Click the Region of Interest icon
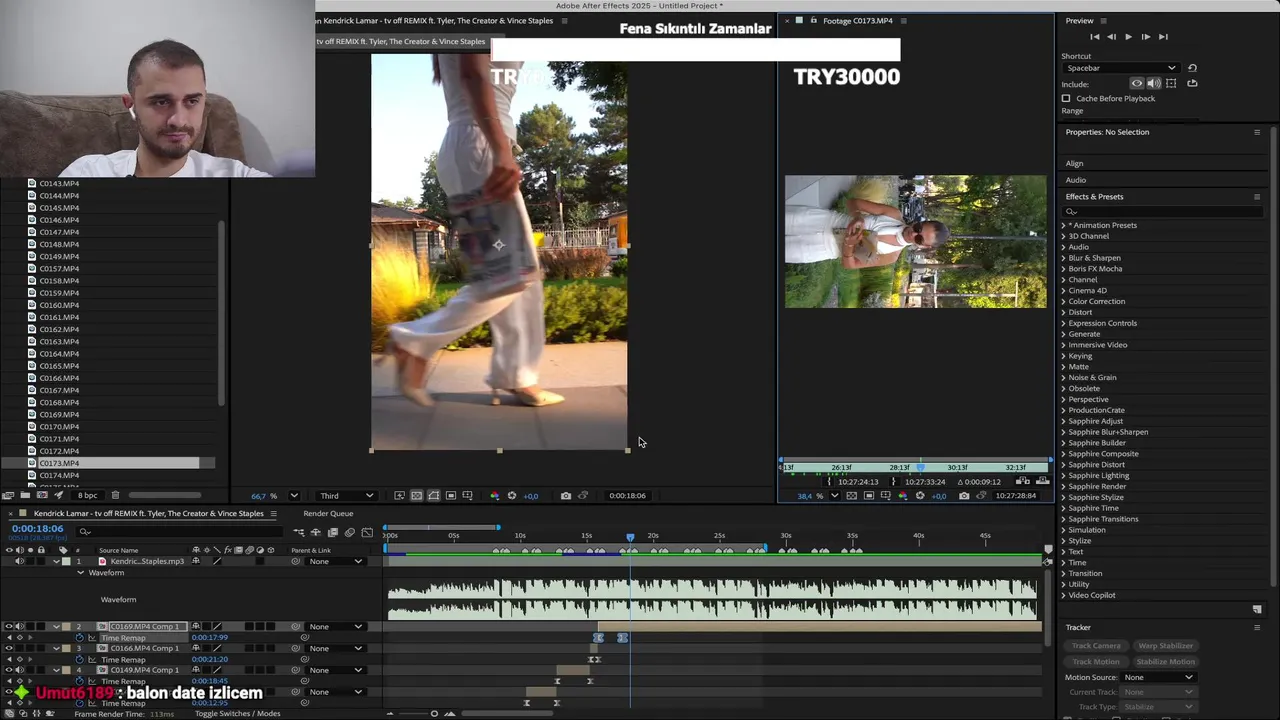Viewport: 1280px width, 720px height. 451,496
